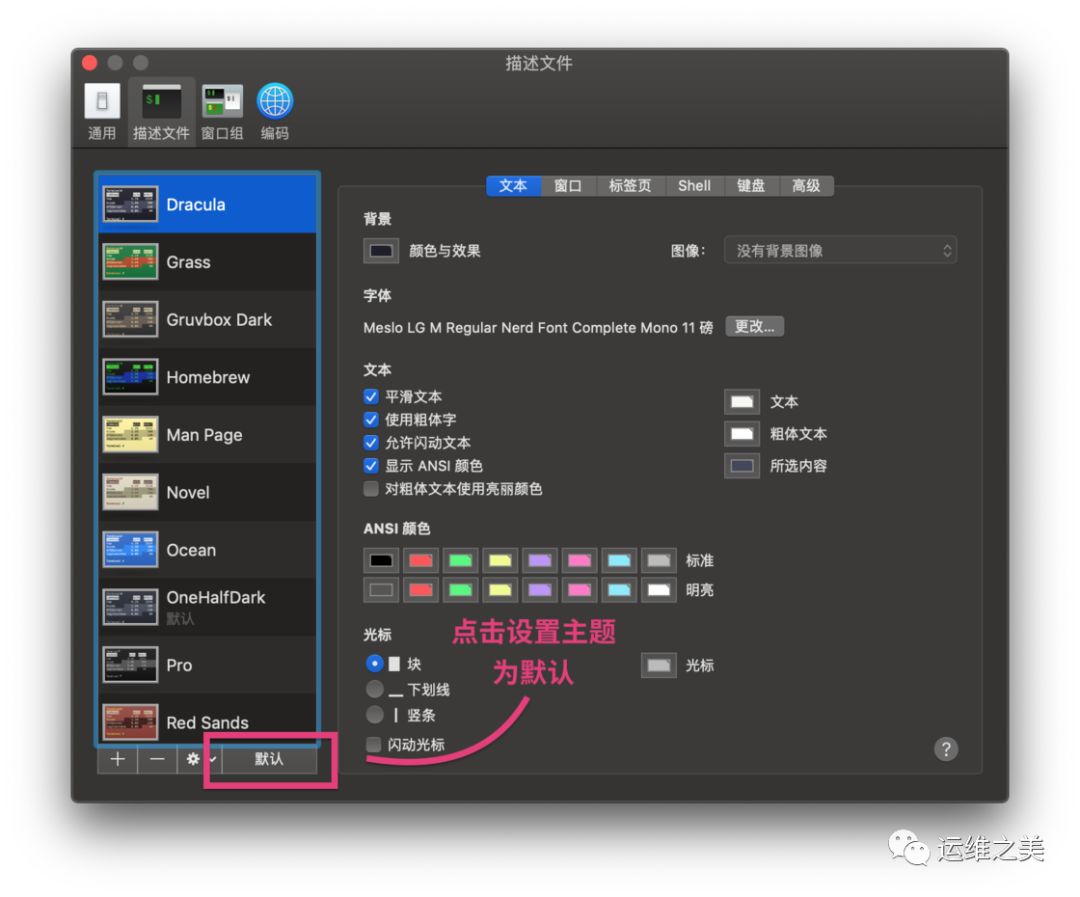Open the 编码 Encodings globe icon
Image resolution: width=1080 pixels, height=897 pixels.
point(275,112)
